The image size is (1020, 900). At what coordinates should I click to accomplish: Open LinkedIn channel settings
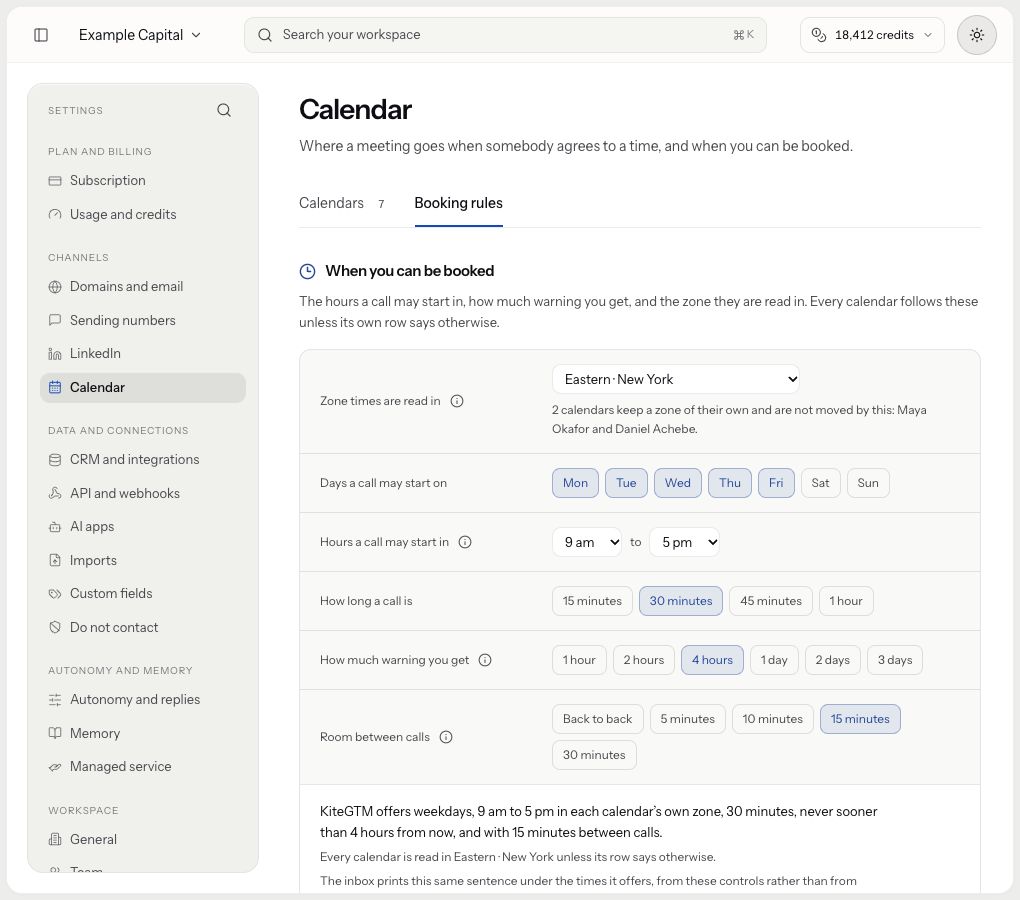(x=143, y=354)
